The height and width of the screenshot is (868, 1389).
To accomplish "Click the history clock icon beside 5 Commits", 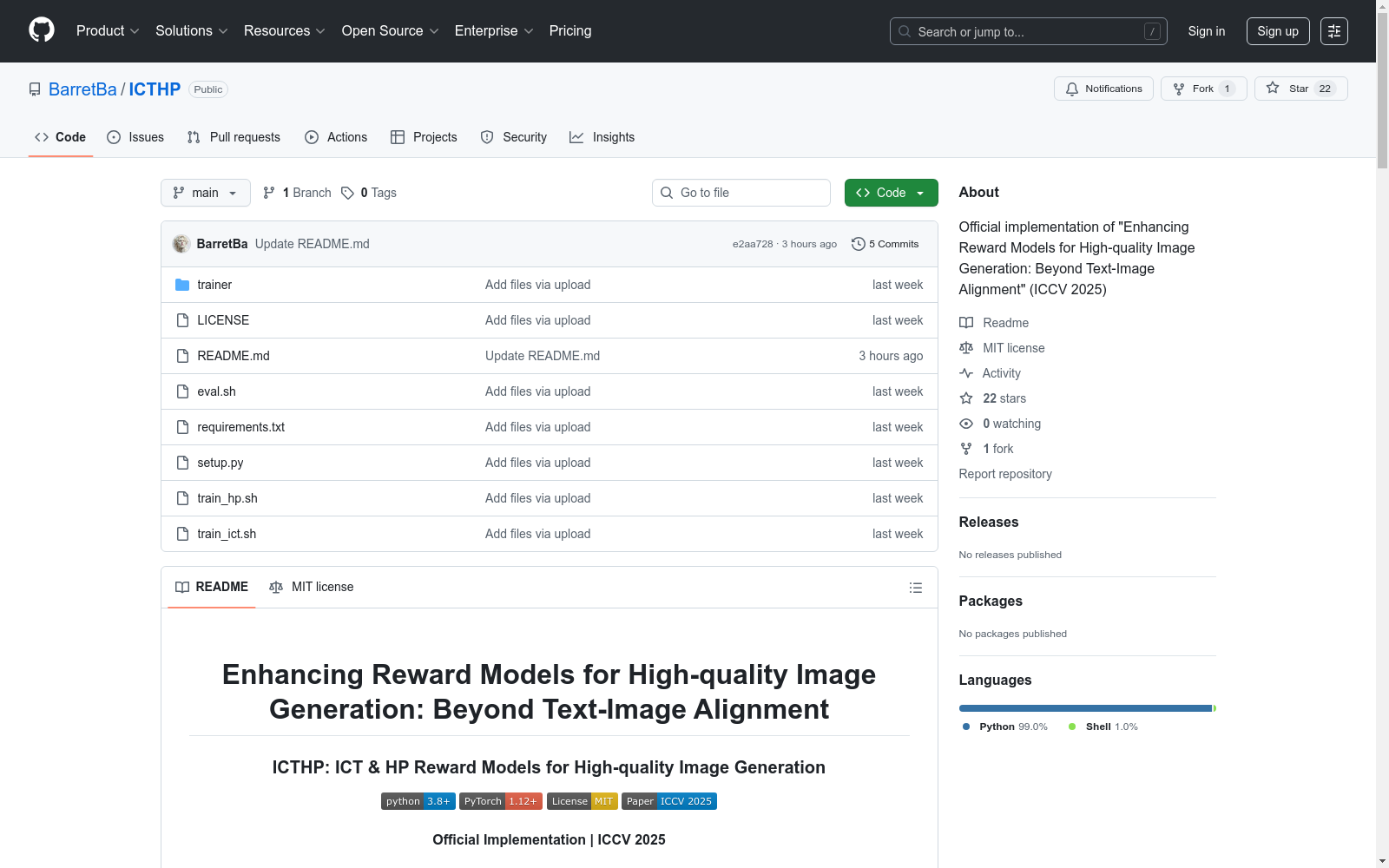I will click(x=859, y=244).
